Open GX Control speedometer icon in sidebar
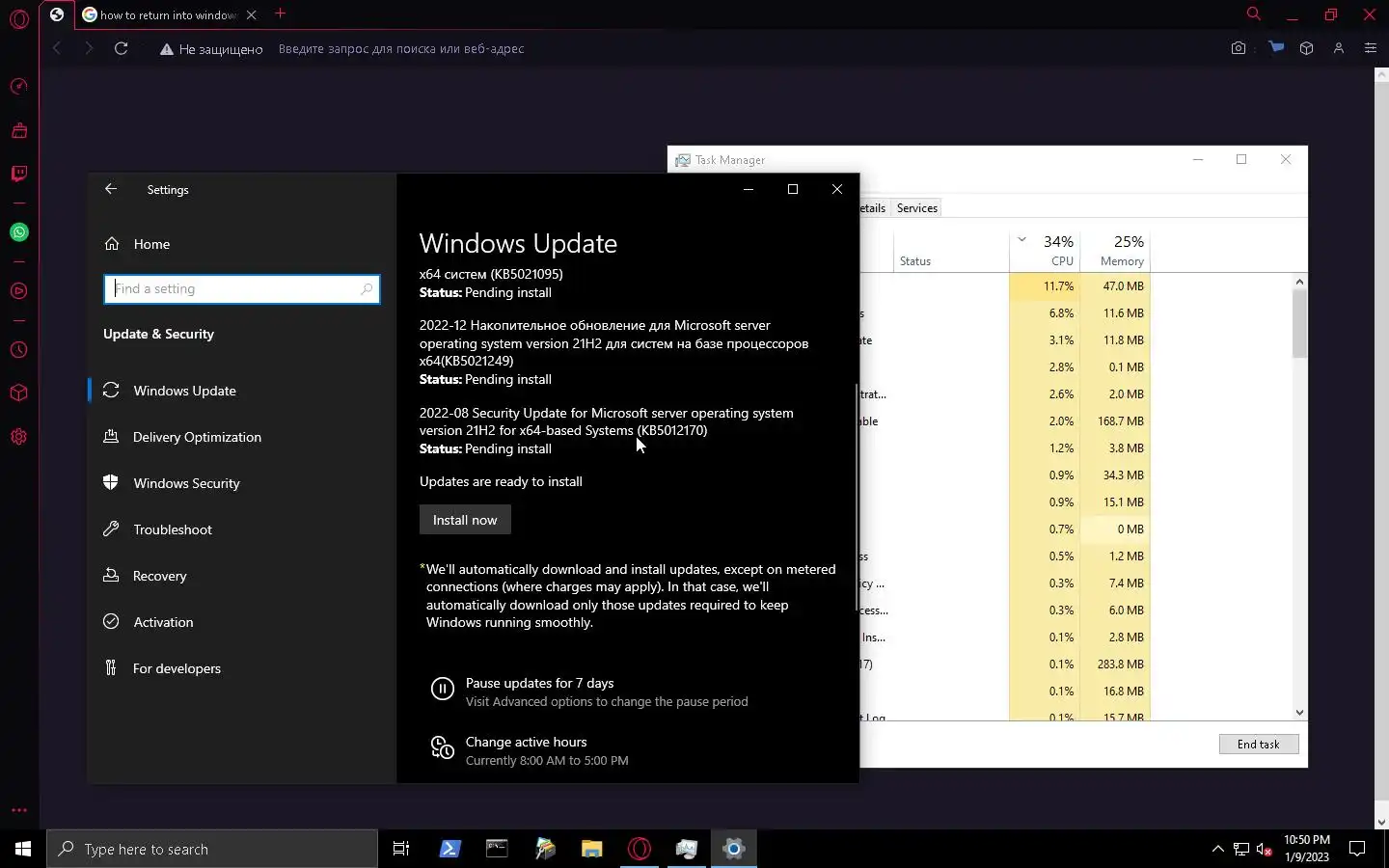1389x868 pixels. [x=18, y=87]
